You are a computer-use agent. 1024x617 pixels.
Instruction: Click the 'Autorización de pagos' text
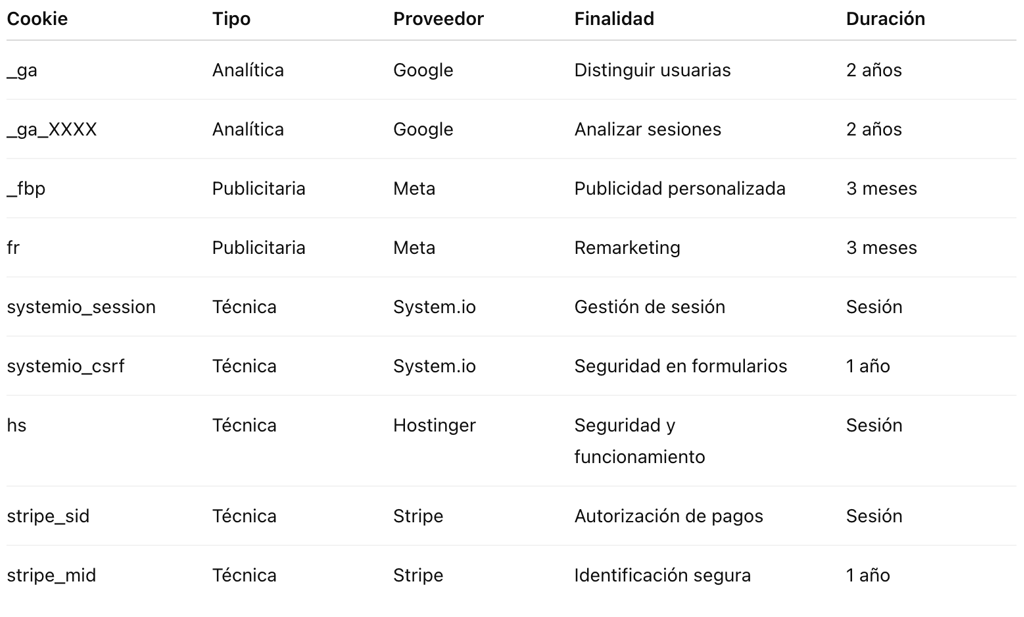[668, 516]
